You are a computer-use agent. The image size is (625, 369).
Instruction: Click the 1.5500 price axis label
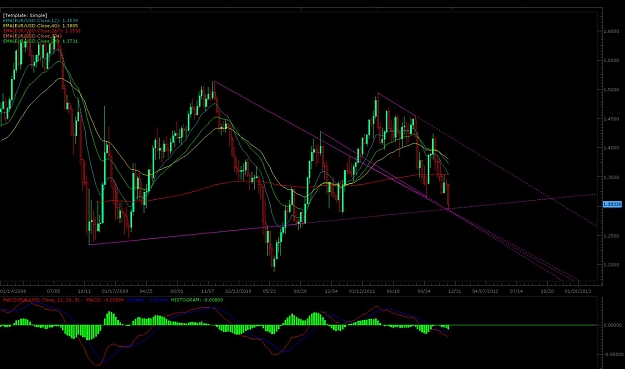[x=611, y=61]
